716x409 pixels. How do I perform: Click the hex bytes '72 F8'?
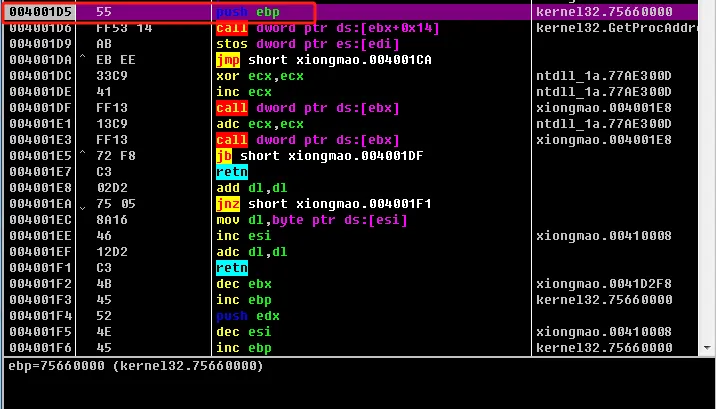pos(116,156)
